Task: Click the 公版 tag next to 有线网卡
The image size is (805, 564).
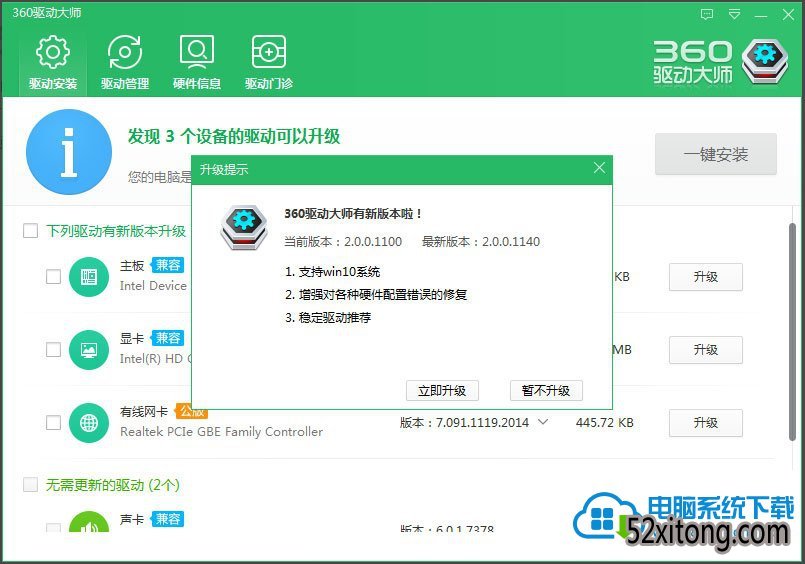Action: pyautogui.click(x=191, y=411)
